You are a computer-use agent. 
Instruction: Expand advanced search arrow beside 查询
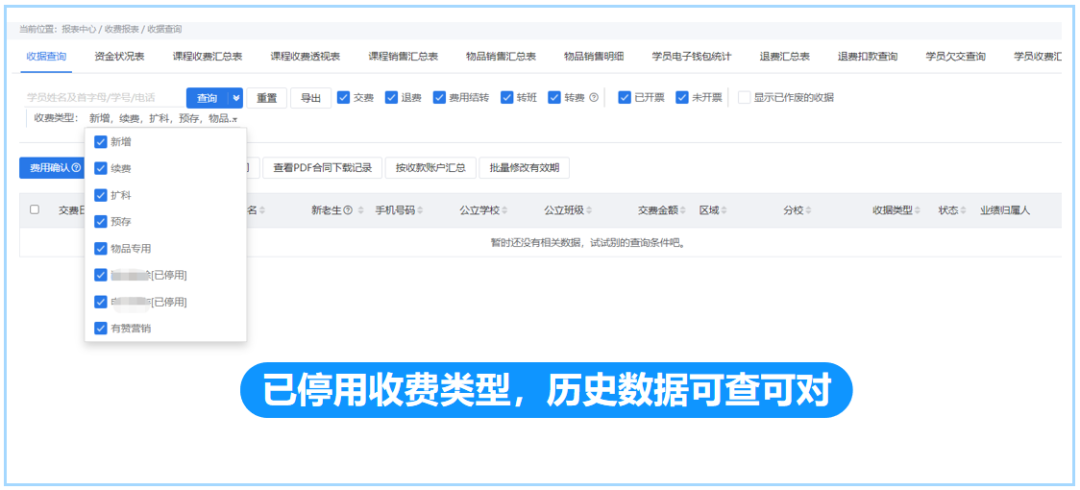coord(236,98)
